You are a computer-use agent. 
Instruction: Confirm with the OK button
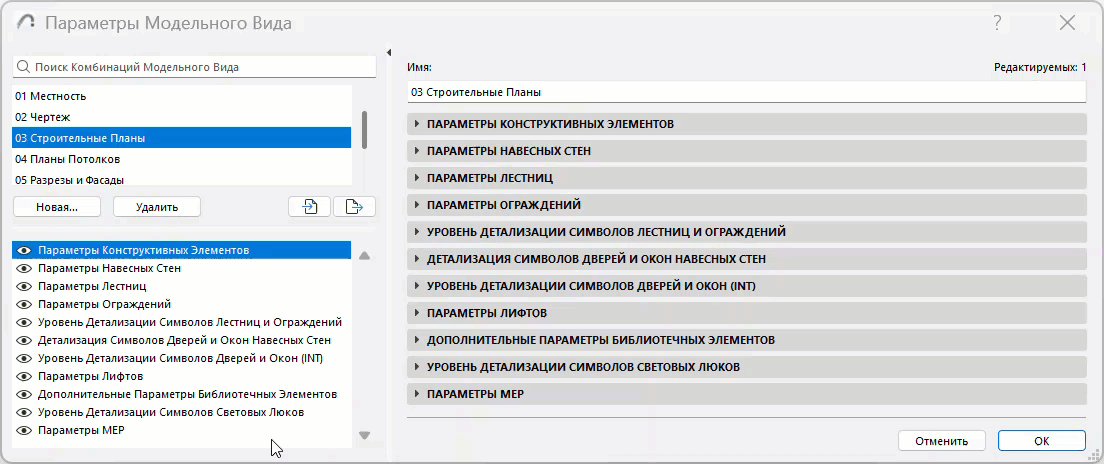point(1041,441)
